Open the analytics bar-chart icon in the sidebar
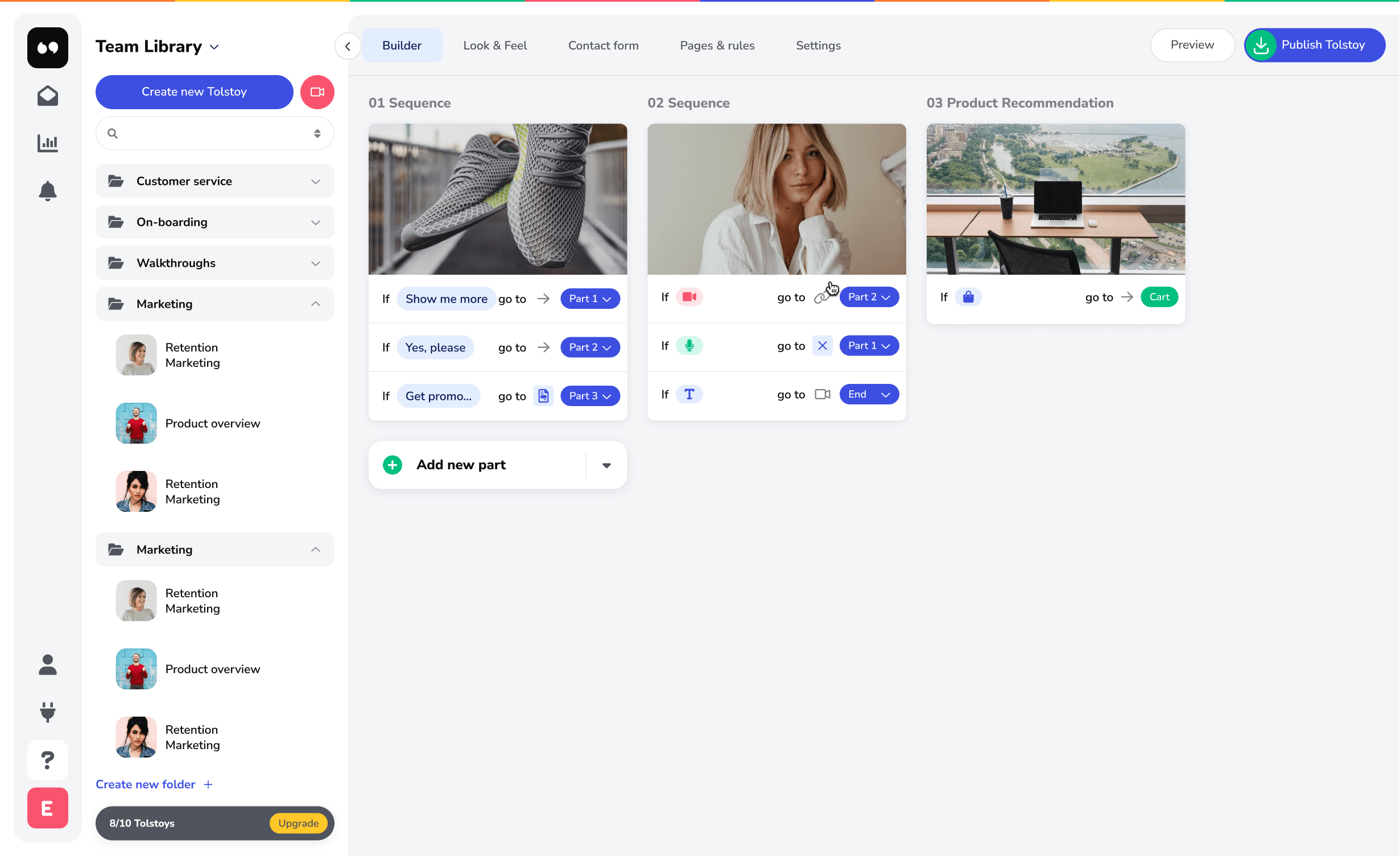 coord(47,143)
